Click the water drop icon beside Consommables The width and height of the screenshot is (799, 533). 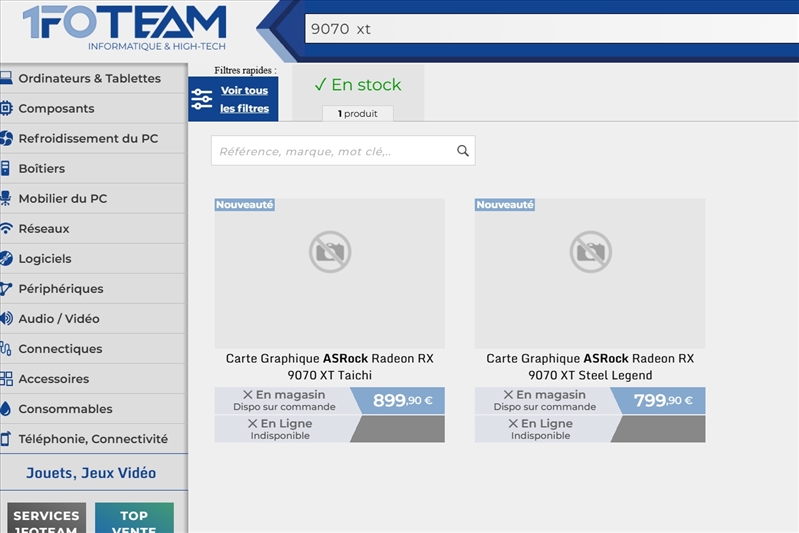pyautogui.click(x=6, y=408)
